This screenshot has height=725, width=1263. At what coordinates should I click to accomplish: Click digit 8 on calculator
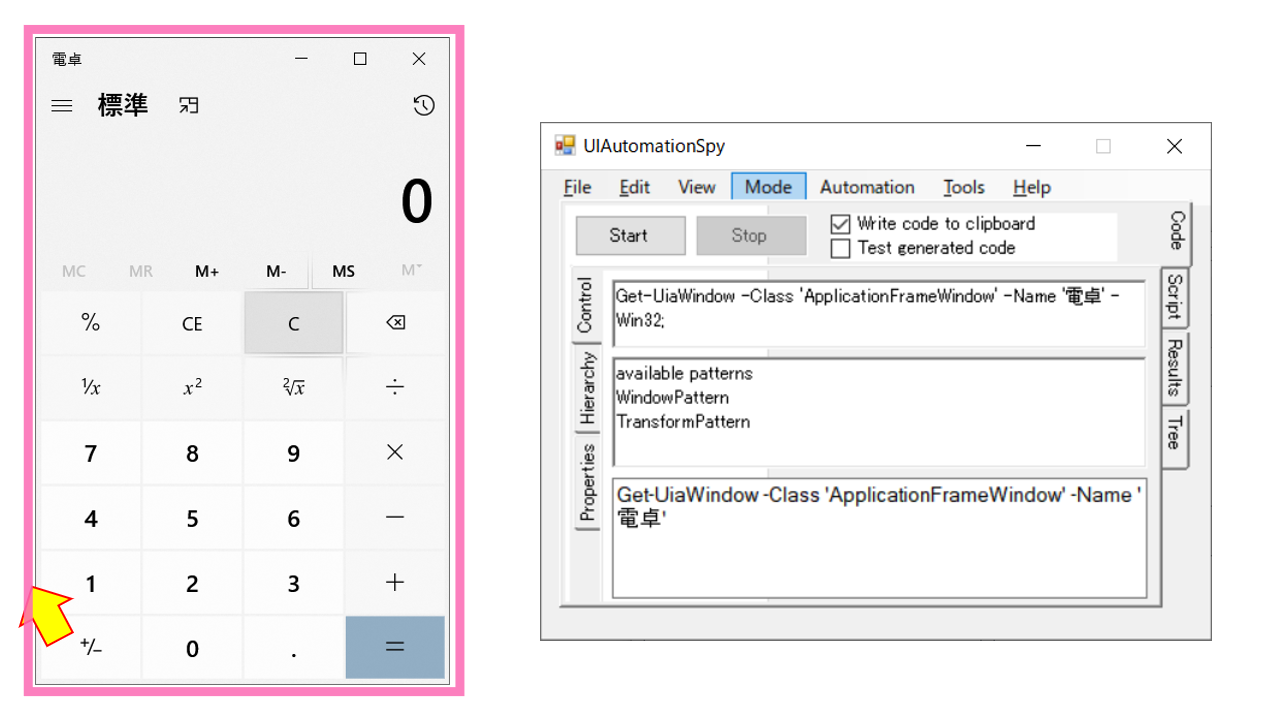point(192,453)
